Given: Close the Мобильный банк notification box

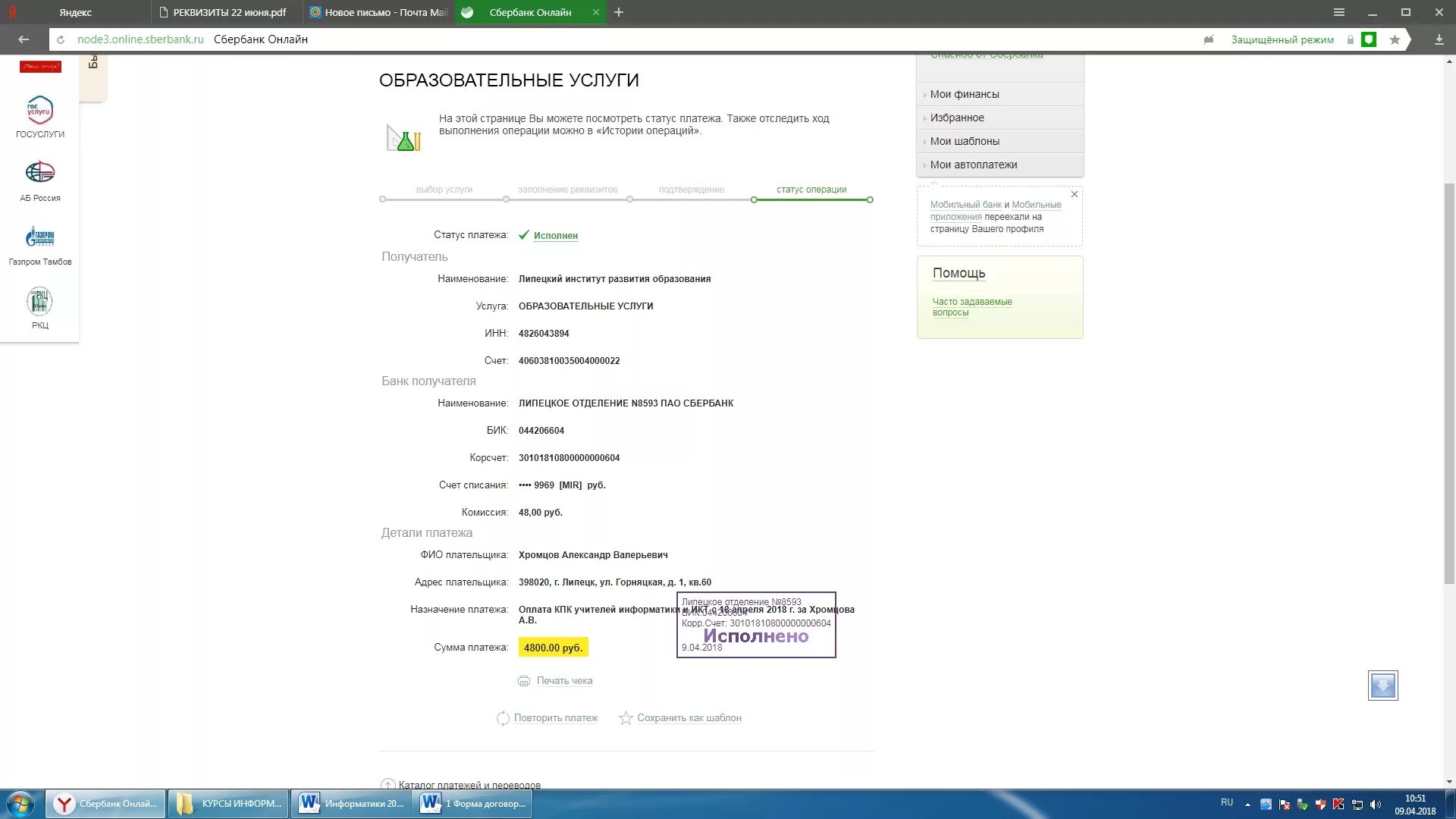Looking at the screenshot, I should coord(1074,195).
